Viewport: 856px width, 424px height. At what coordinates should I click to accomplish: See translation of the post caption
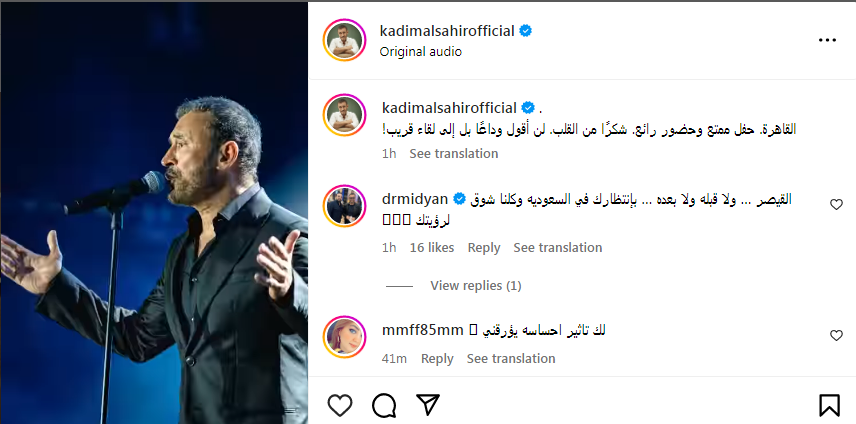[x=453, y=153]
